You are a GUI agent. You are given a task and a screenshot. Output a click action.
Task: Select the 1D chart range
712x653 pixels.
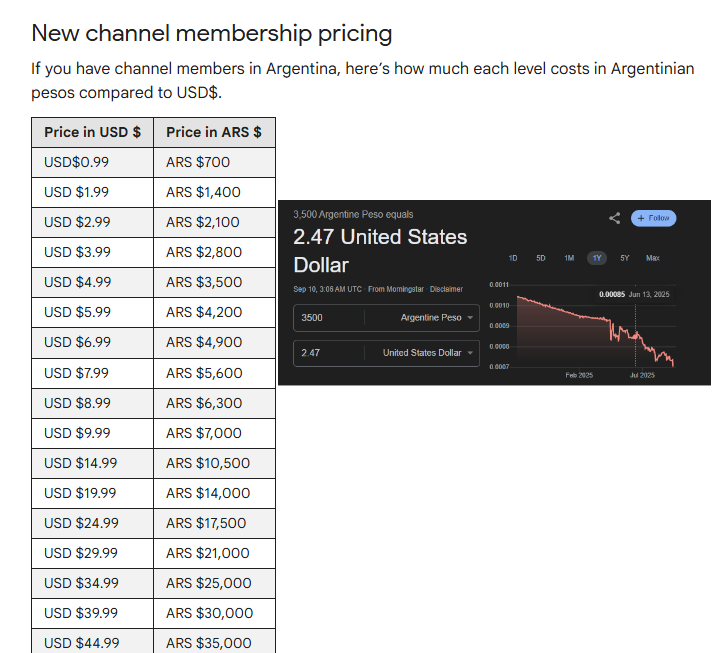[x=513, y=258]
